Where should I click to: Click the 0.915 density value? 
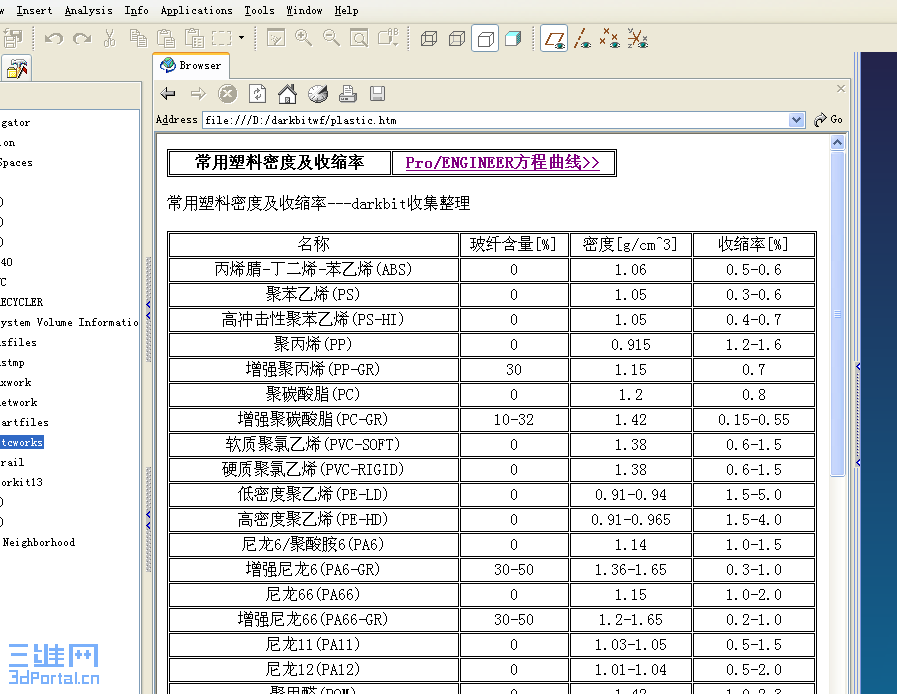[x=630, y=345]
